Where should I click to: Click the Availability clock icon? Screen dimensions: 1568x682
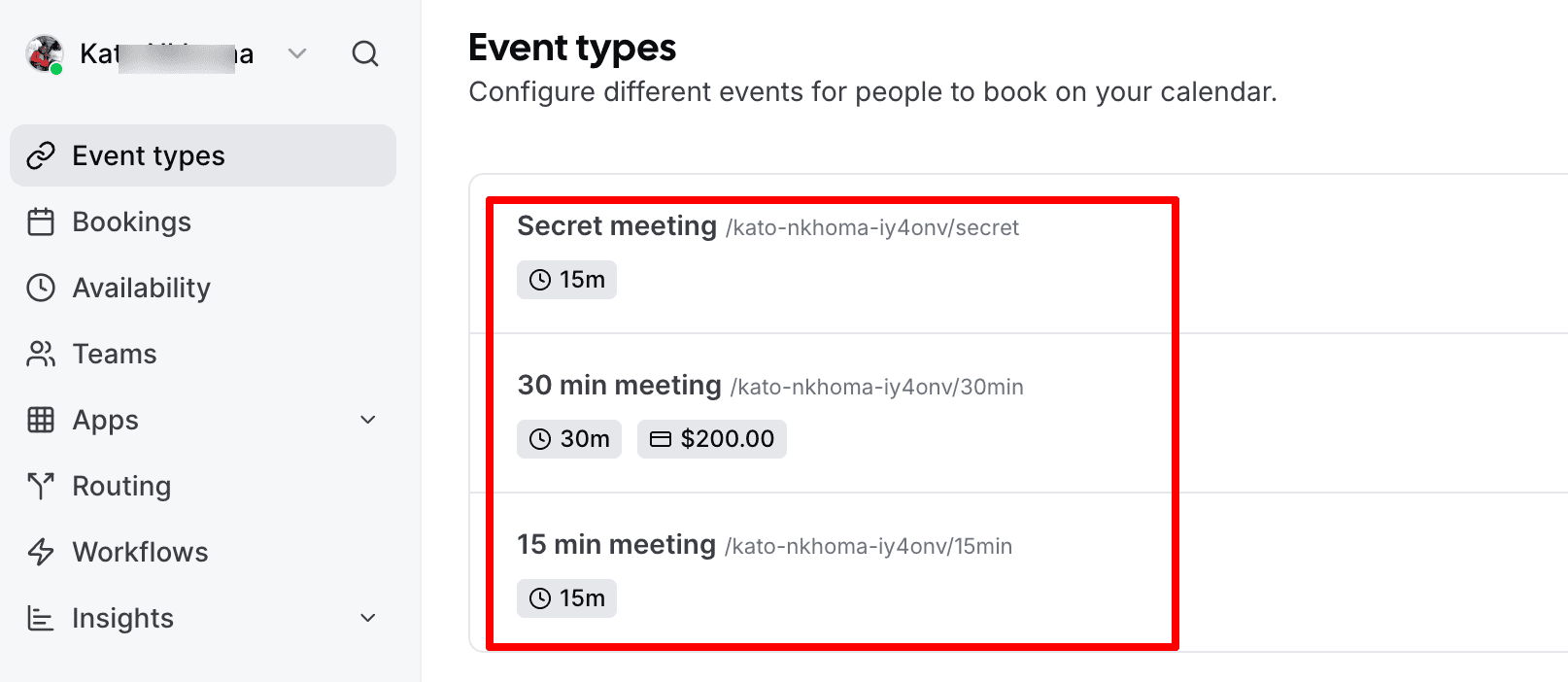pyautogui.click(x=40, y=287)
